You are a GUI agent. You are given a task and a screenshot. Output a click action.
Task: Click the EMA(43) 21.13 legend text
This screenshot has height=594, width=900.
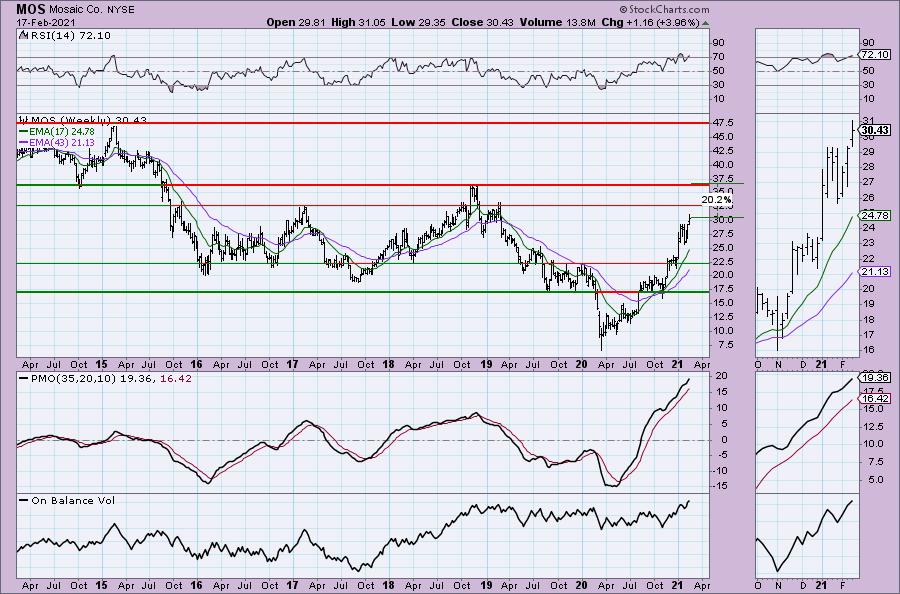pos(62,142)
